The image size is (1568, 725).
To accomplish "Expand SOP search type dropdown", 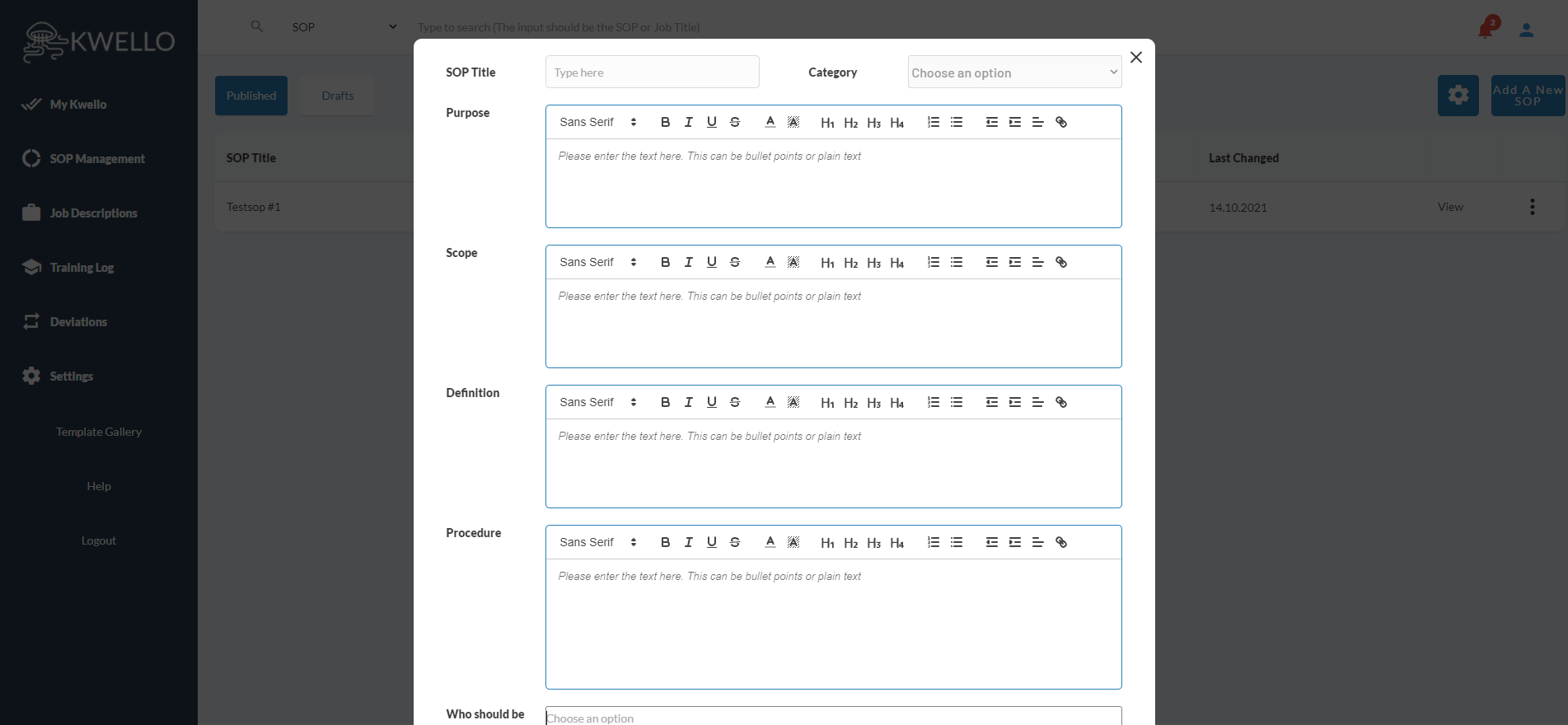I will click(344, 27).
